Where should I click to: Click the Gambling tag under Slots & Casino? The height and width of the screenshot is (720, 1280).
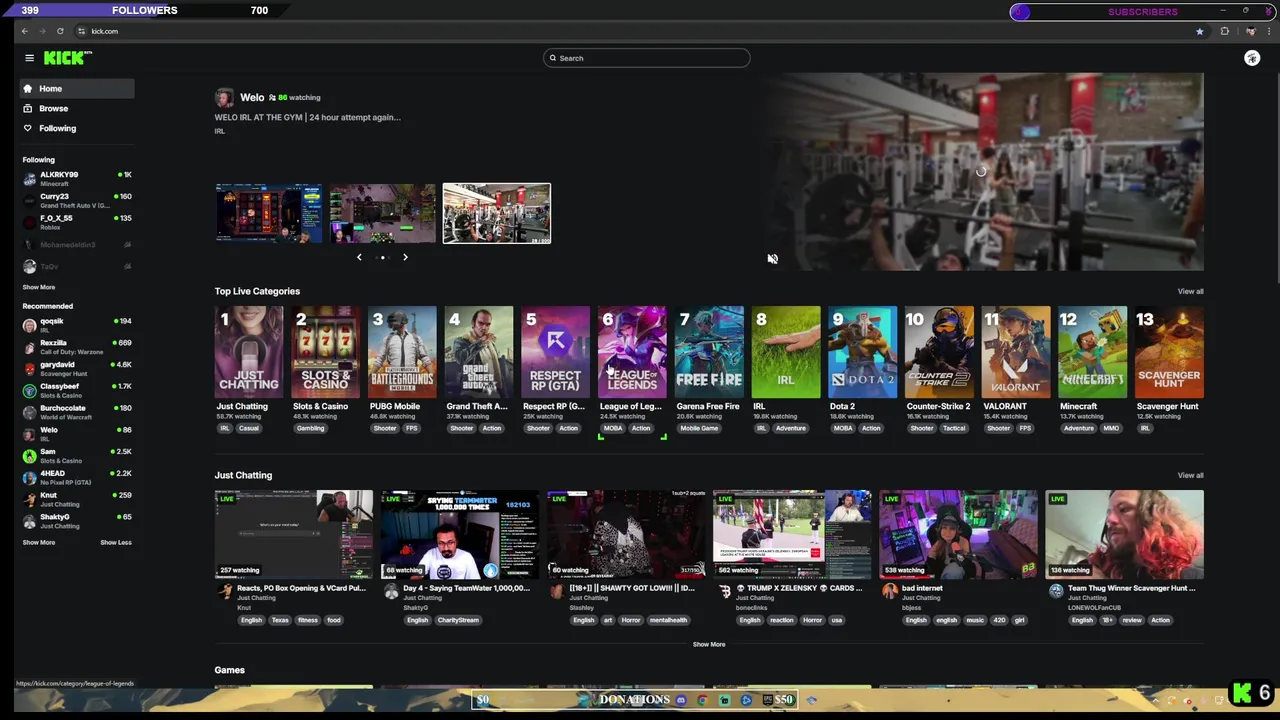point(310,428)
